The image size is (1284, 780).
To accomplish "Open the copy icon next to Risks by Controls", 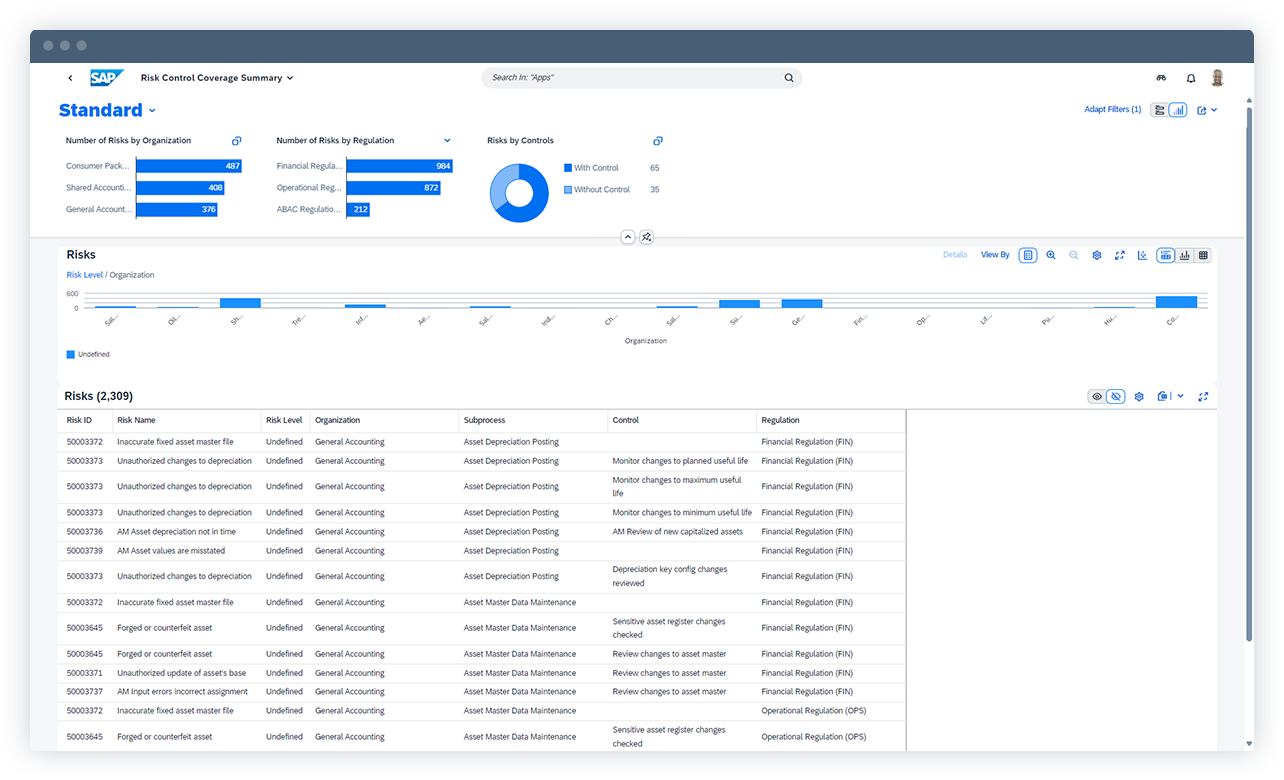I will (x=657, y=140).
